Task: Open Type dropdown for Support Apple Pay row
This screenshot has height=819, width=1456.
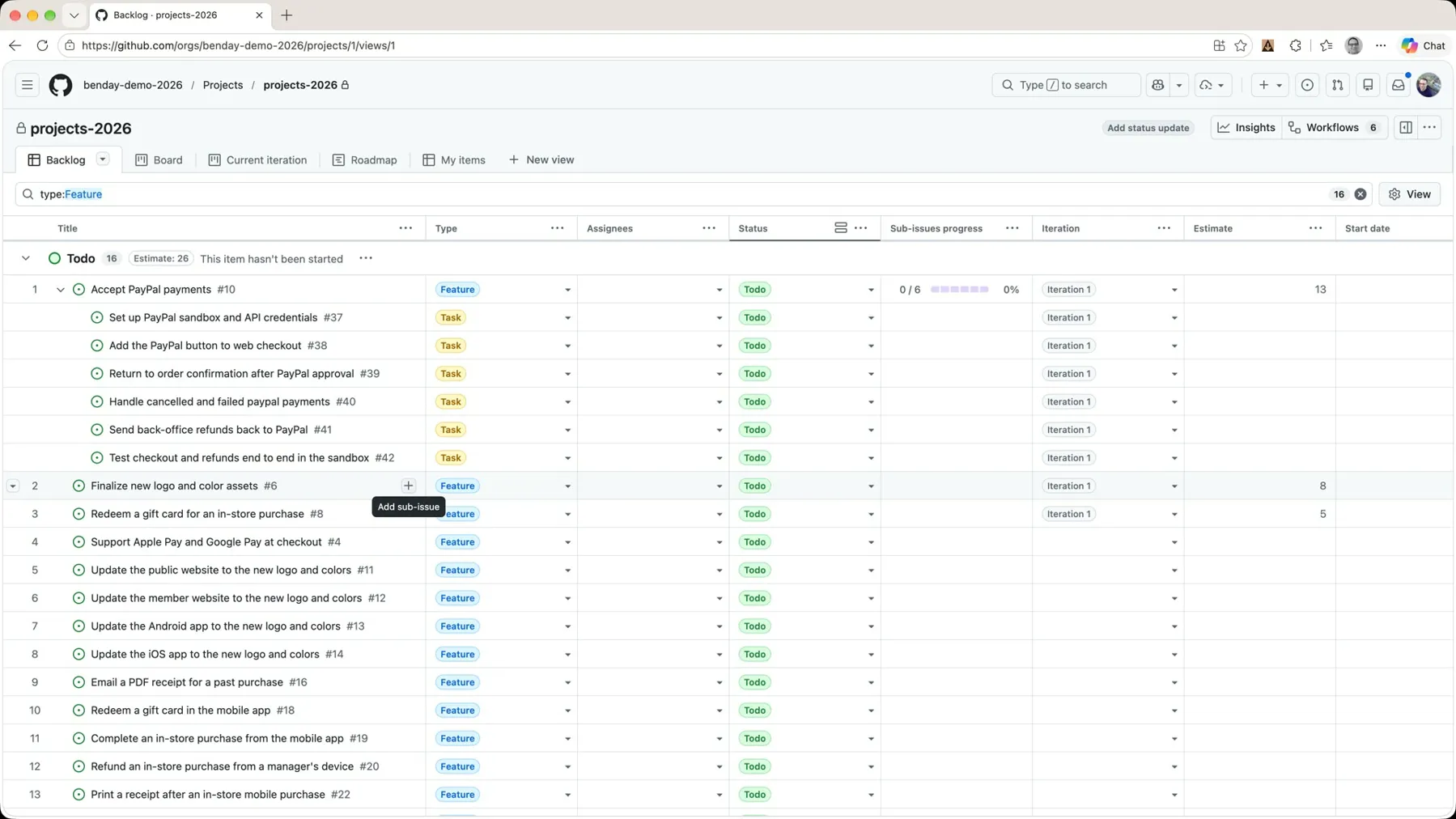Action: 567,542
